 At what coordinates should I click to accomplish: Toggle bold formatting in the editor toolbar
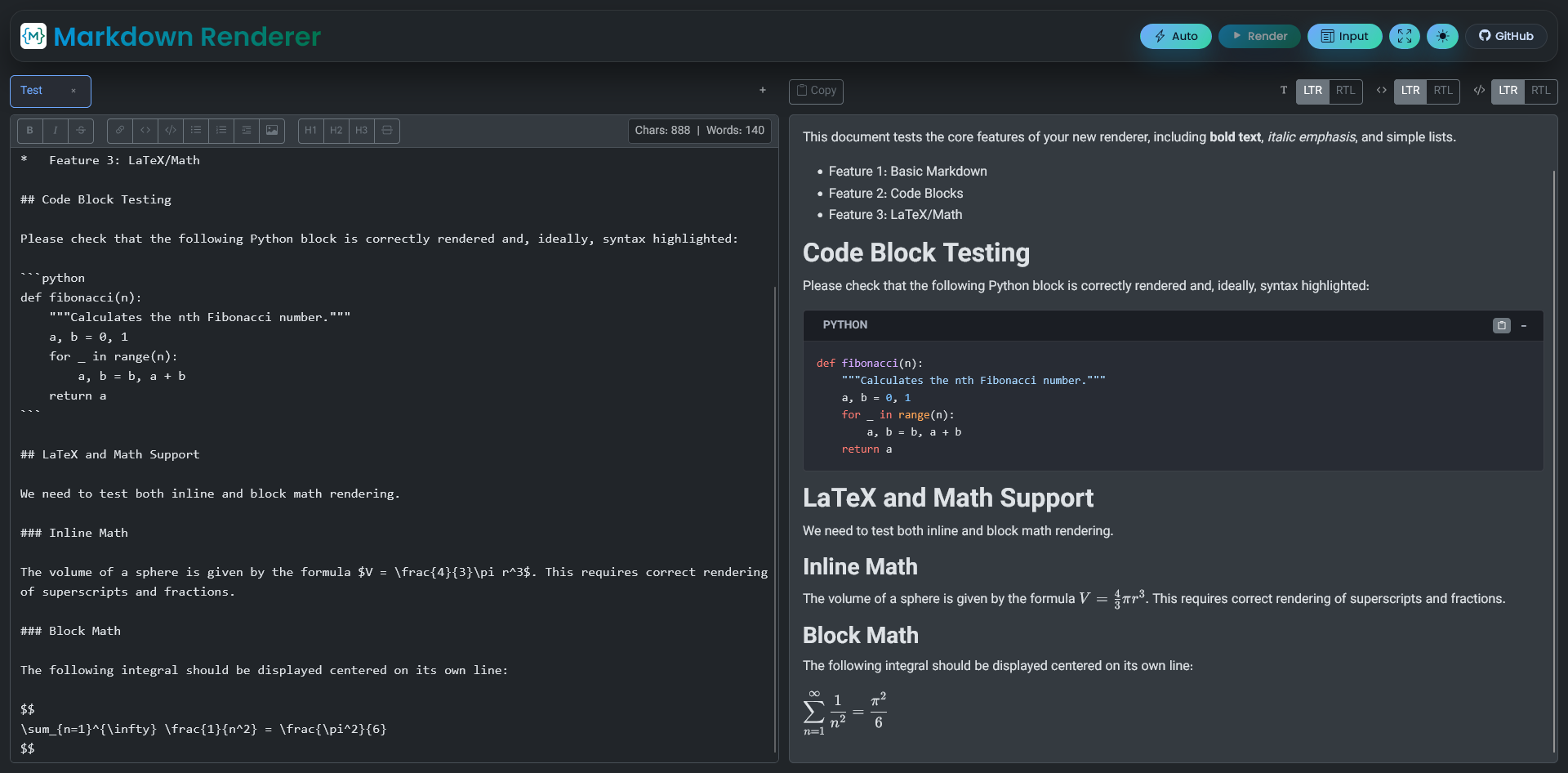[29, 131]
